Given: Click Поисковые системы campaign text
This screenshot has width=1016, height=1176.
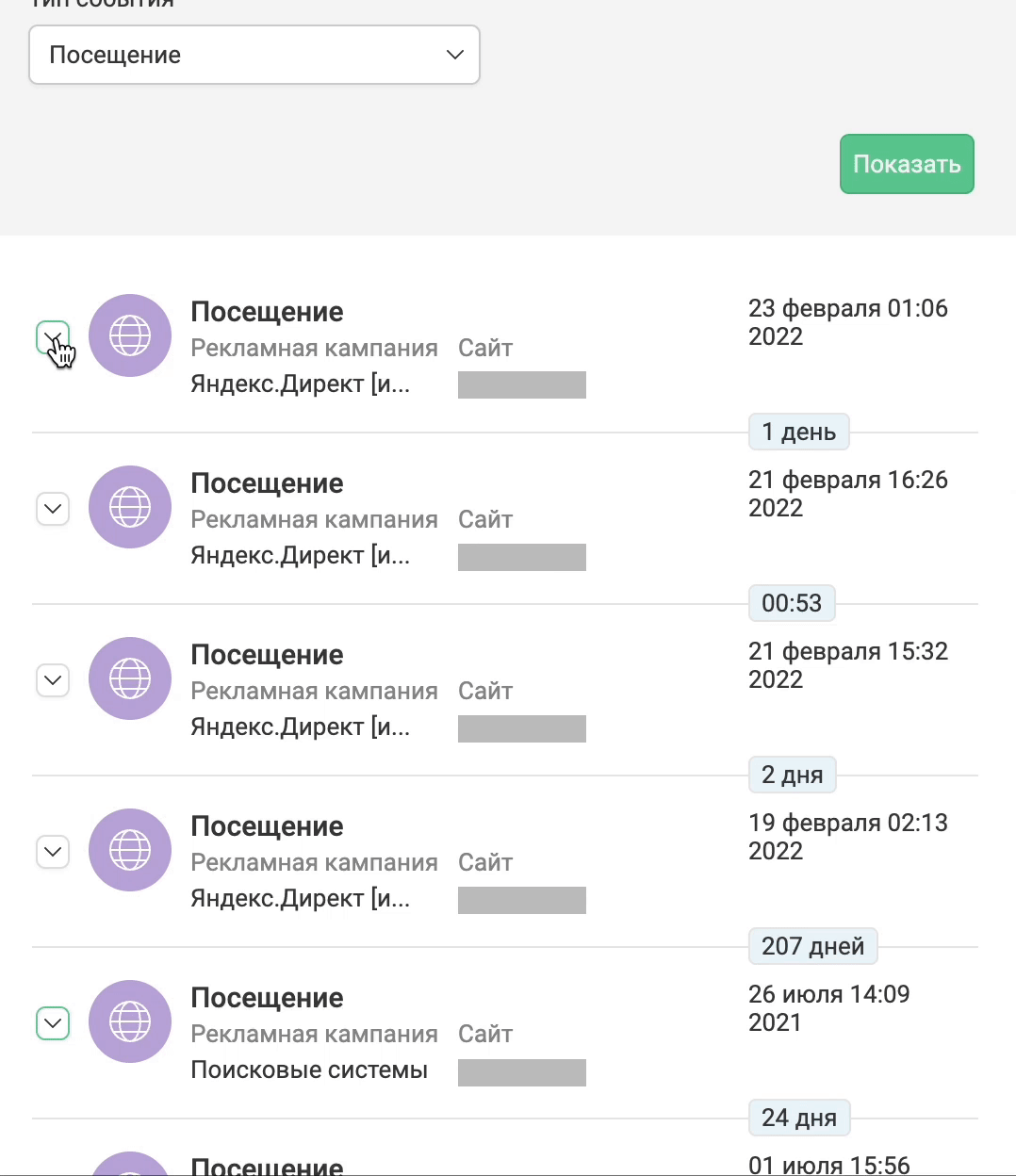Looking at the screenshot, I should point(309,1070).
